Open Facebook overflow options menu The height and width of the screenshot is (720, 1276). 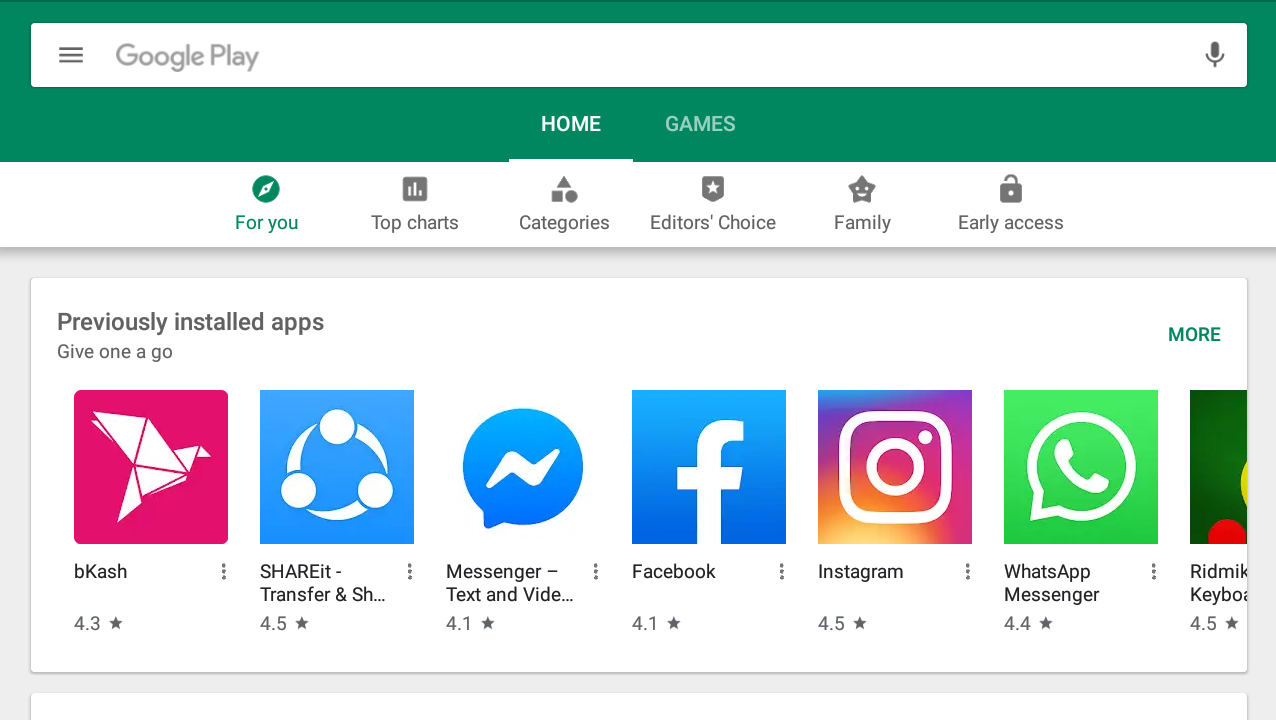(781, 572)
